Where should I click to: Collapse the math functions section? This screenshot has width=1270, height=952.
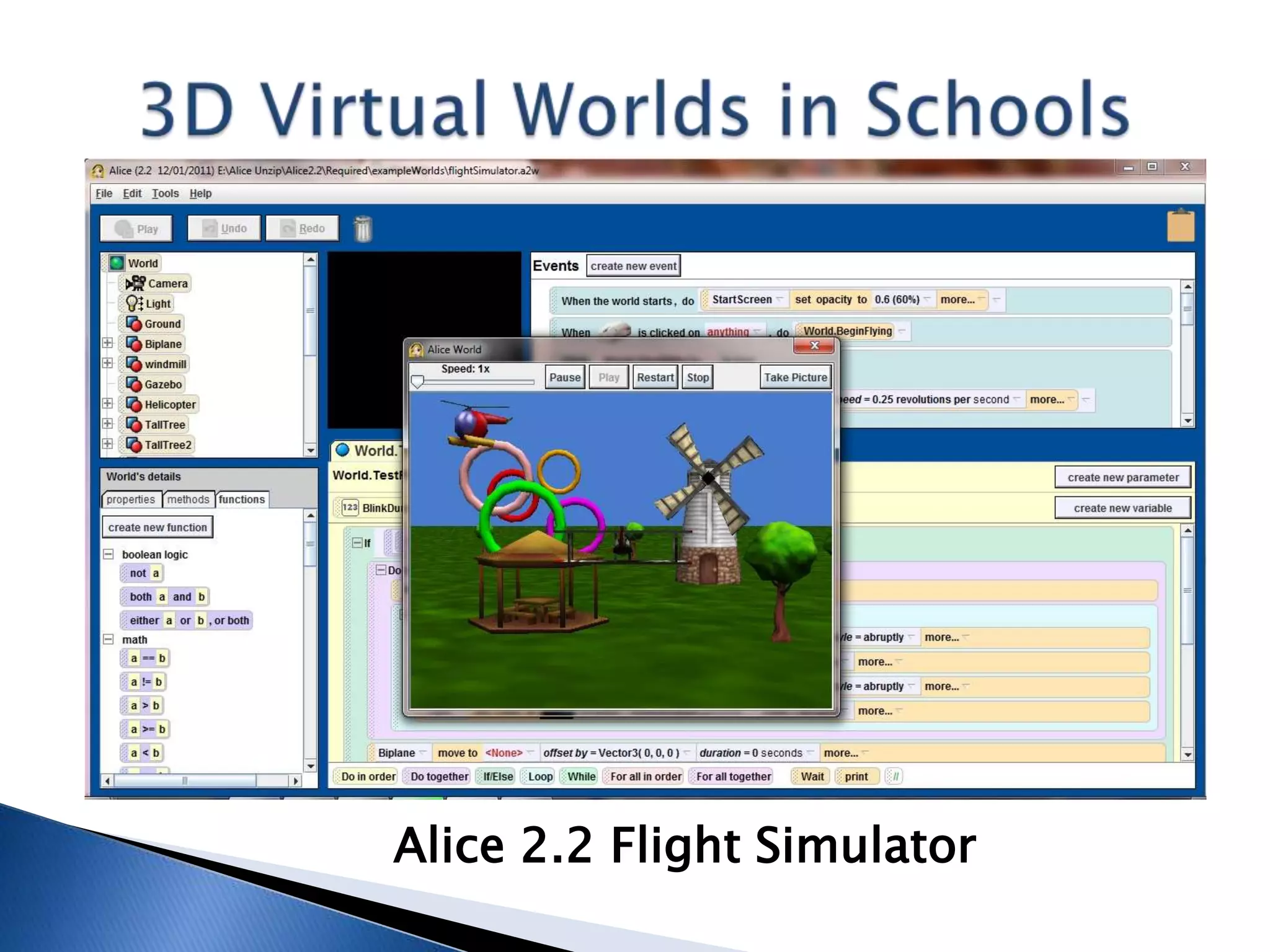tap(109, 639)
